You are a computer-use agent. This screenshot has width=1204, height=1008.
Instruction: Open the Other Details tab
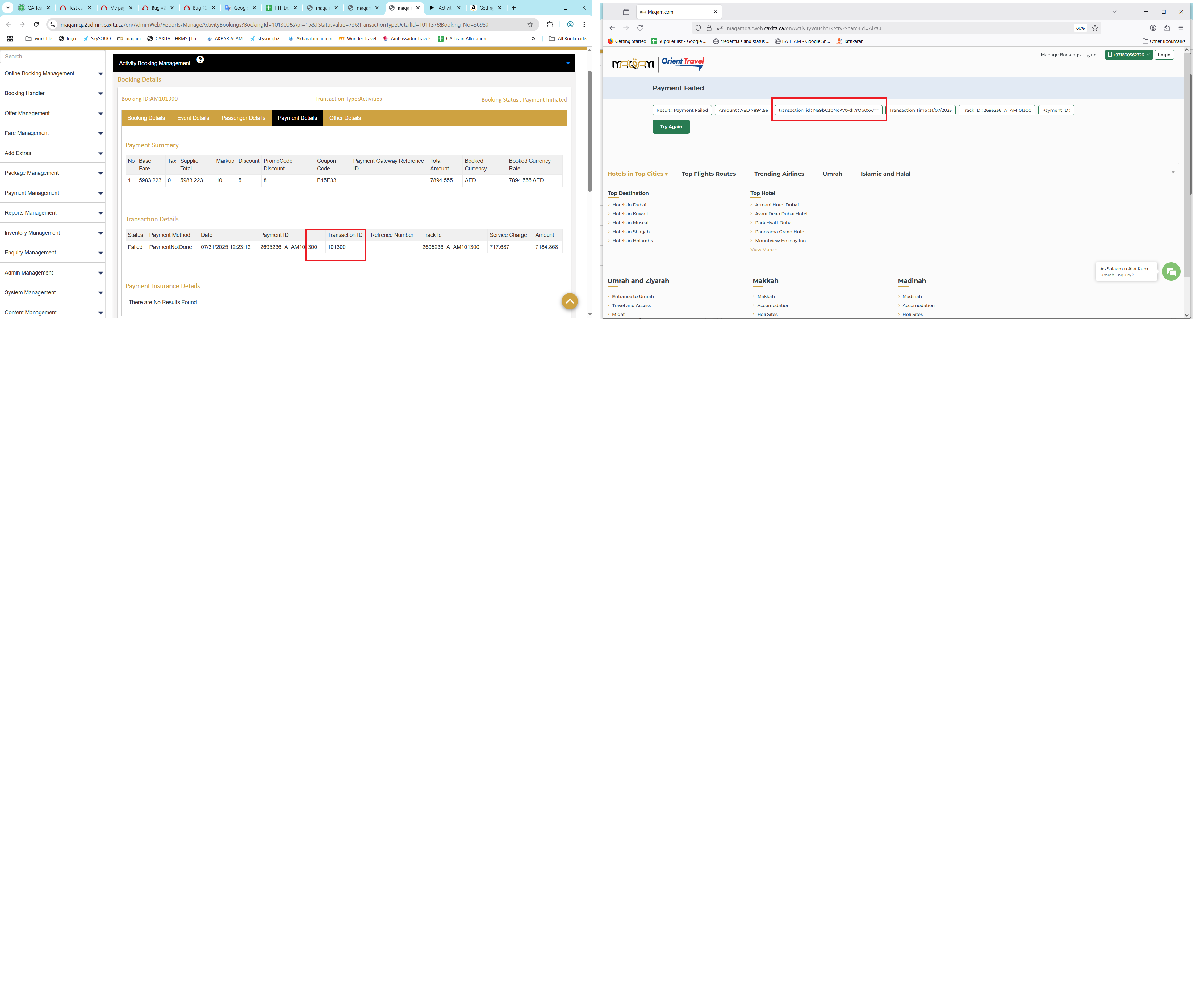tap(345, 118)
